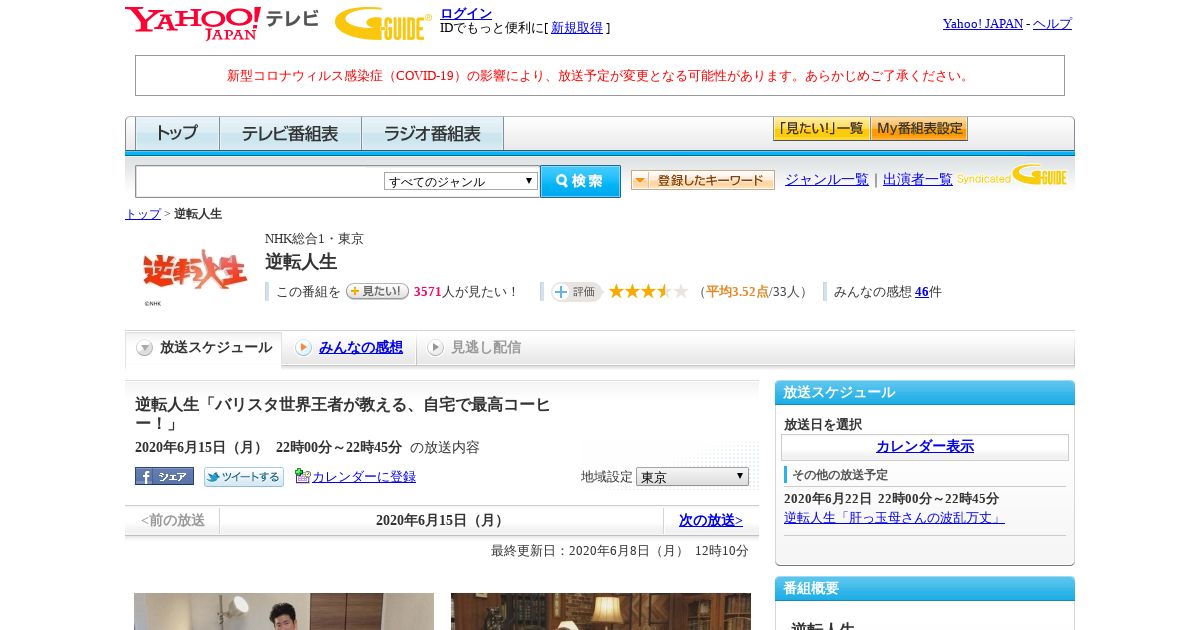Click the Syndicated G-GUIDE logo

pos(1011,176)
